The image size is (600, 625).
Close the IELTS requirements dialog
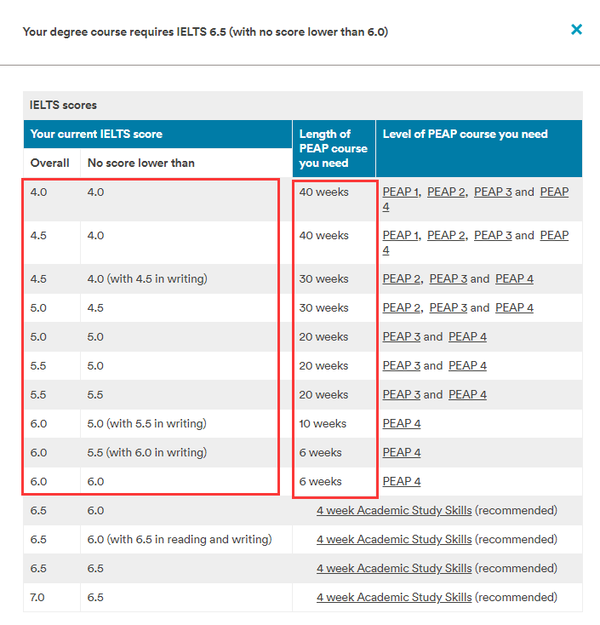pos(576,29)
